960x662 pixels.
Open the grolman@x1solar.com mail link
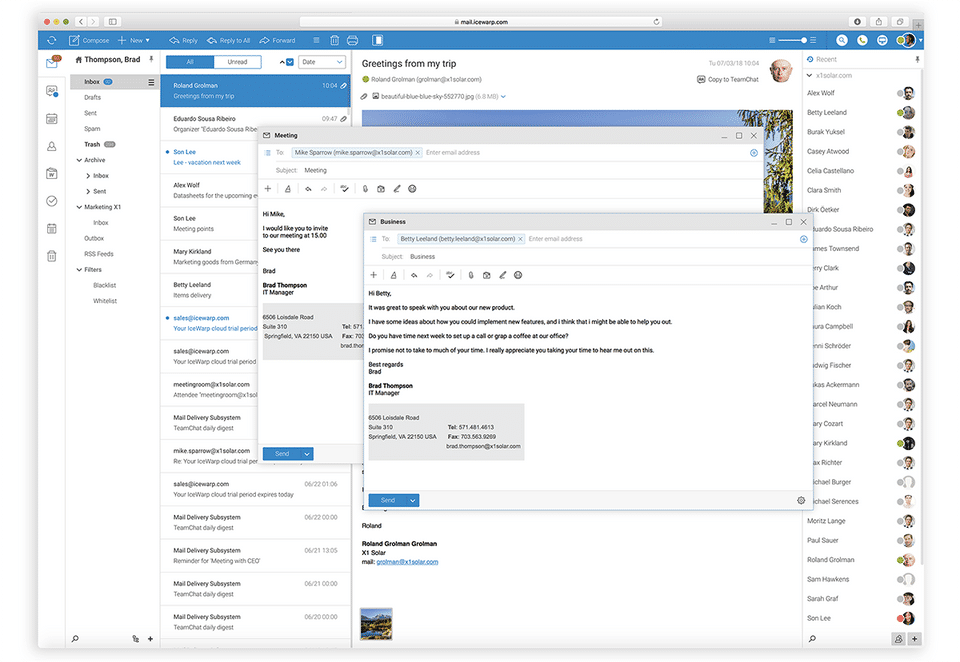[x=407, y=562]
